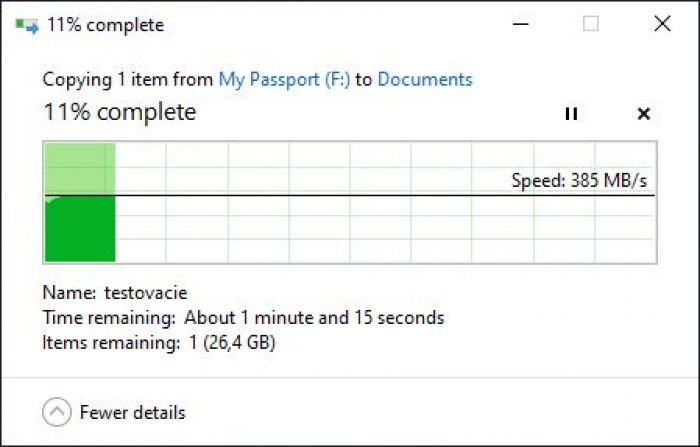Collapse details using the circled chevron icon

tap(57, 412)
